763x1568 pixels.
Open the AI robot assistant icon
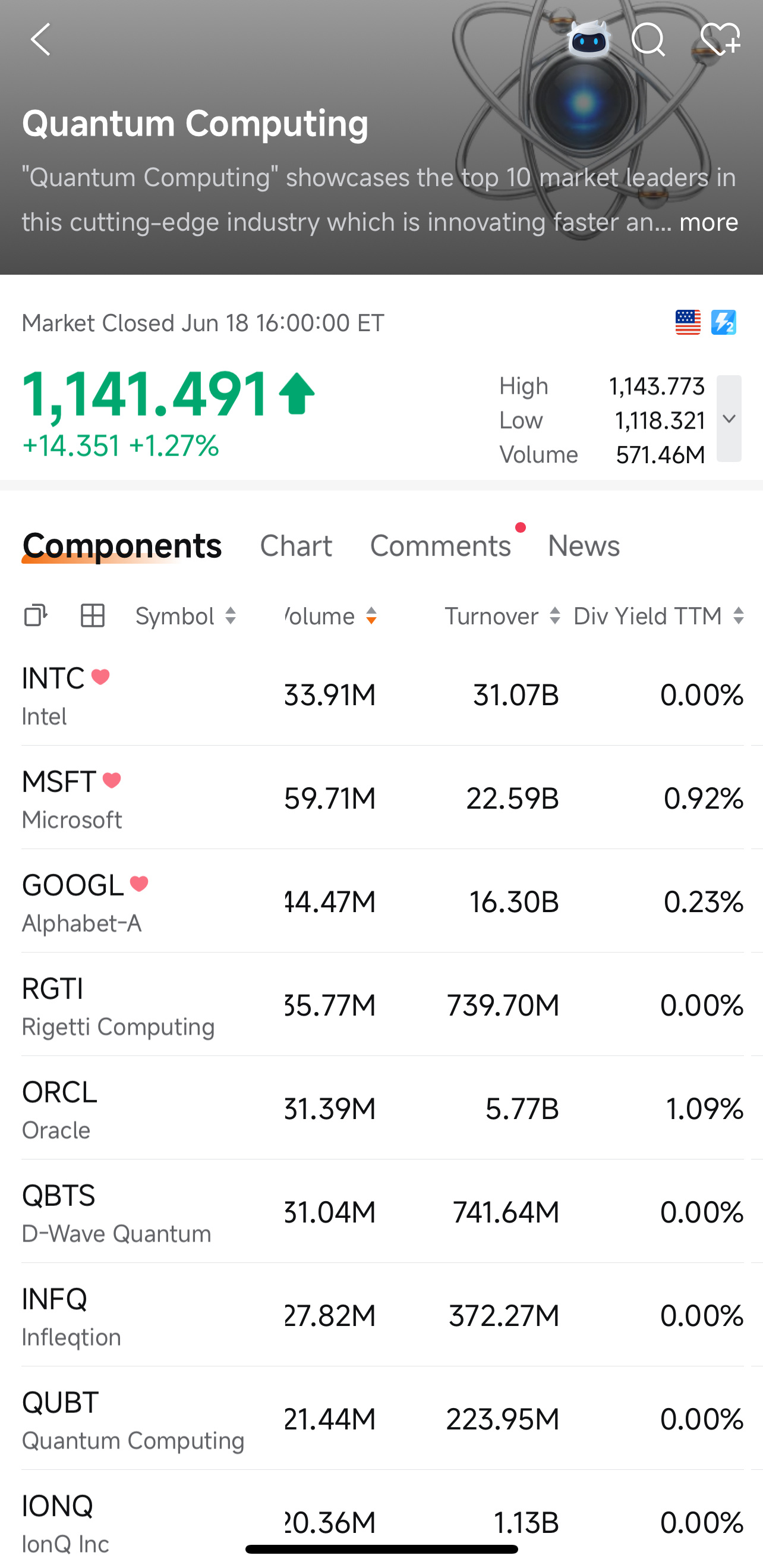click(x=588, y=40)
